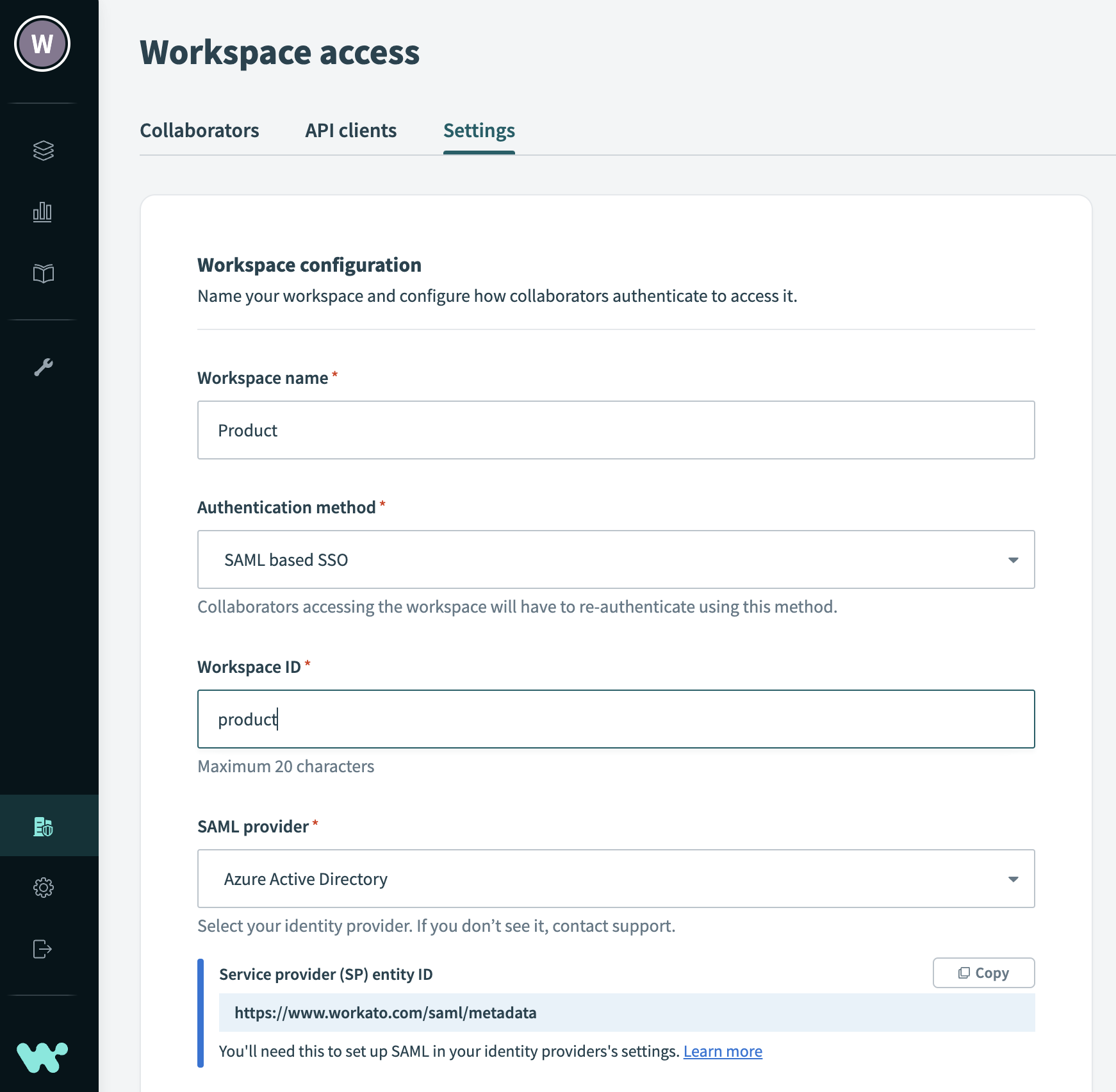Copy the service provider entity ID
The width and height of the screenshot is (1116, 1092).
pyautogui.click(x=983, y=973)
